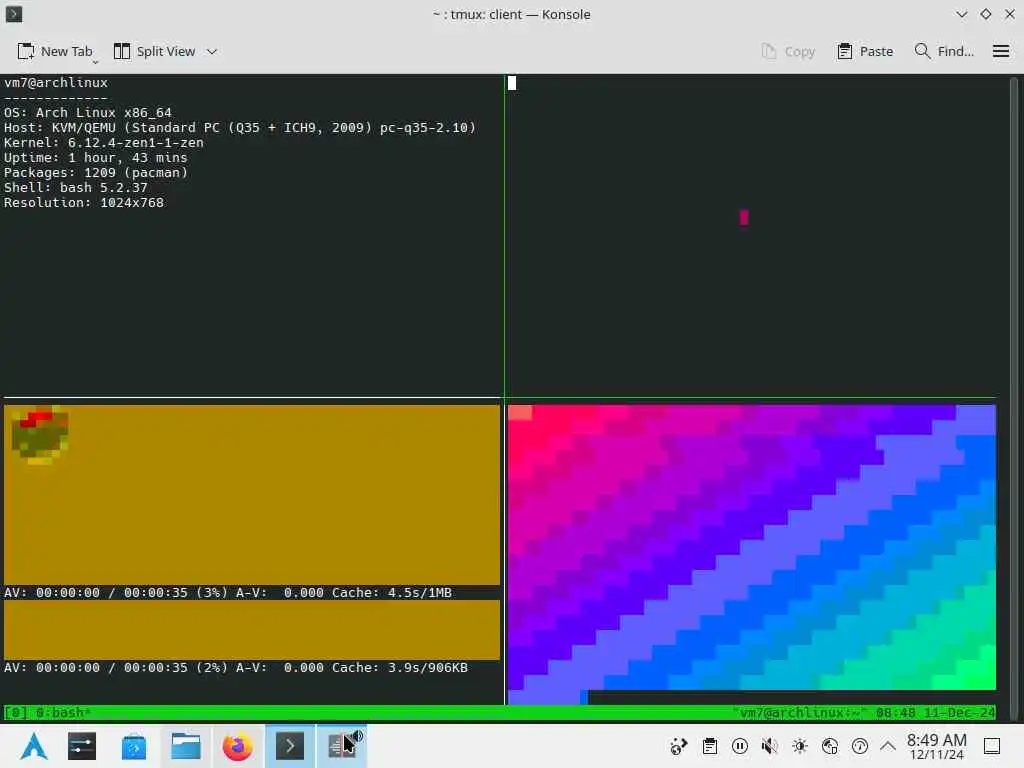Click the Konsole terminal vertical scrollbar

(x=1014, y=398)
